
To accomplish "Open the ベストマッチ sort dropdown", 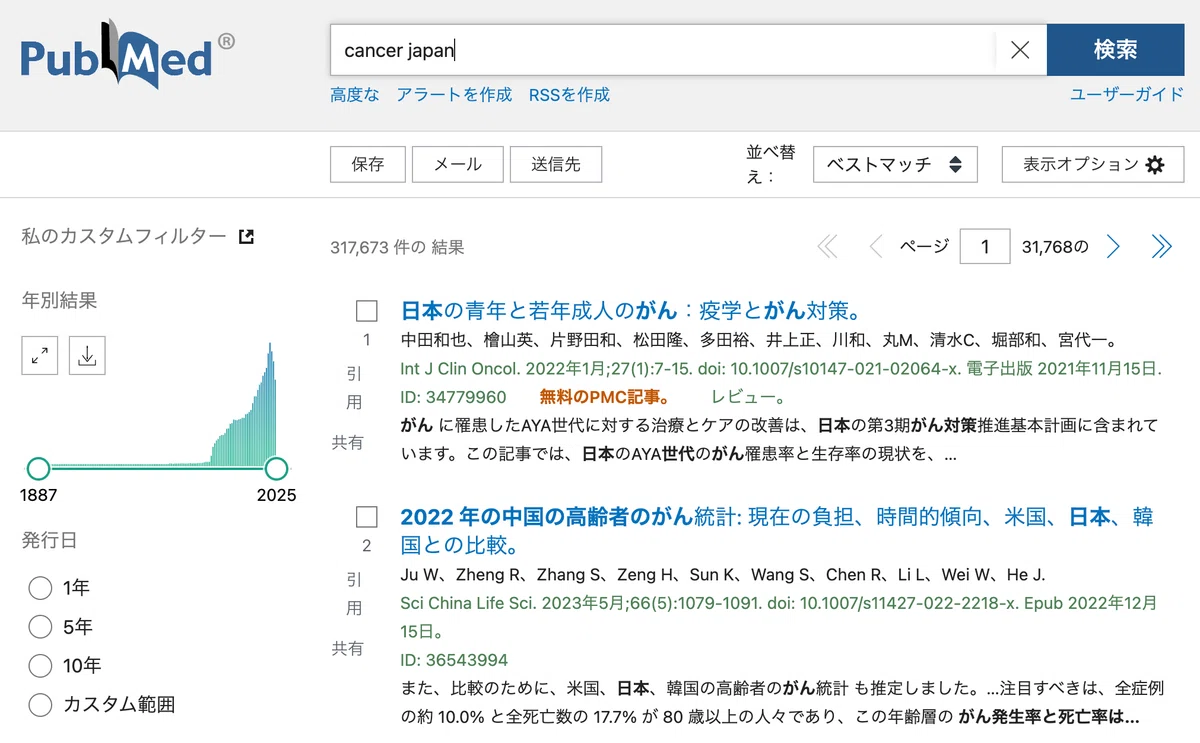I will coord(895,164).
